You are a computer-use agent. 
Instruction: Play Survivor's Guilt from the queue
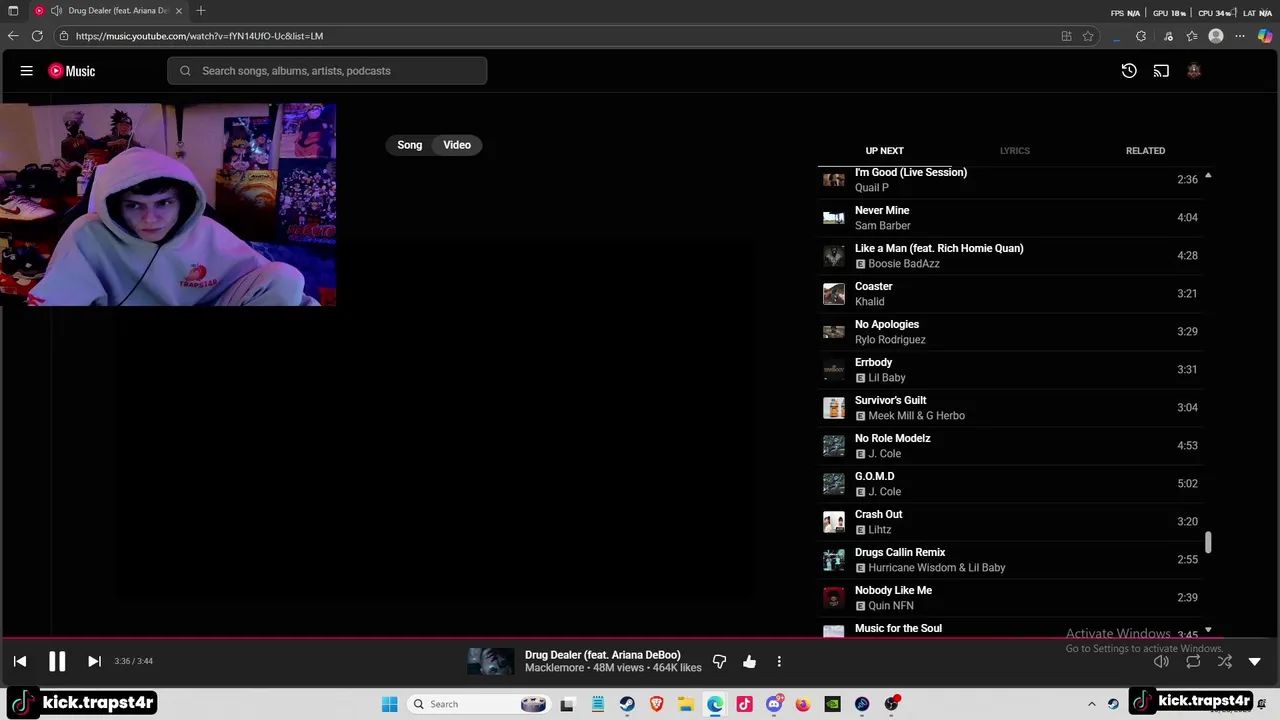pos(1012,408)
